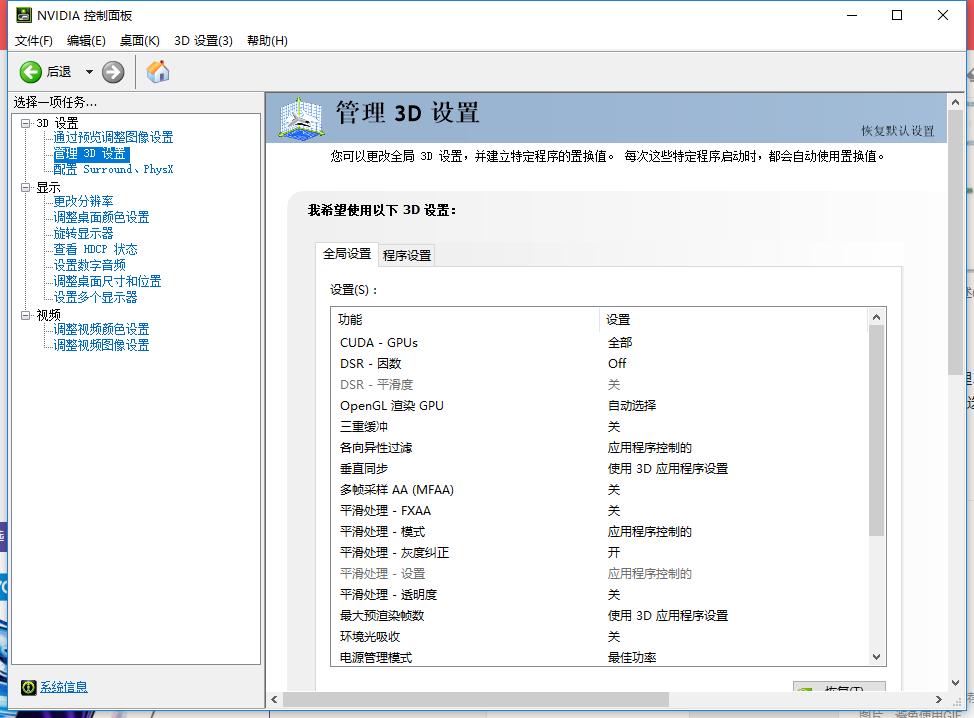The height and width of the screenshot is (718, 974).
Task: Select the CUDA - GPUs setting row
Action: 599,343
